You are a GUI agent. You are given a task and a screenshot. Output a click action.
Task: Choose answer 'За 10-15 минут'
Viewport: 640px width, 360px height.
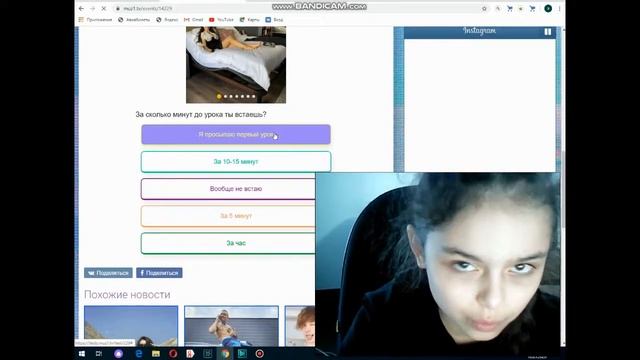[236, 162]
